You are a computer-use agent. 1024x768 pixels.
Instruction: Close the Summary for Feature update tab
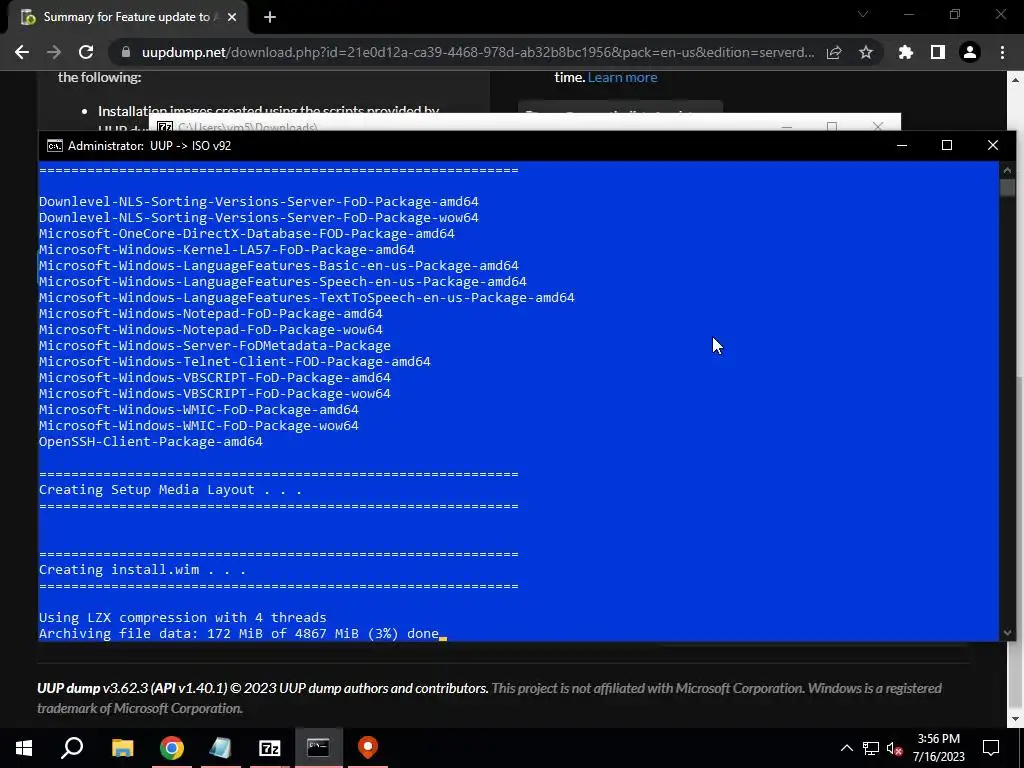click(x=232, y=17)
